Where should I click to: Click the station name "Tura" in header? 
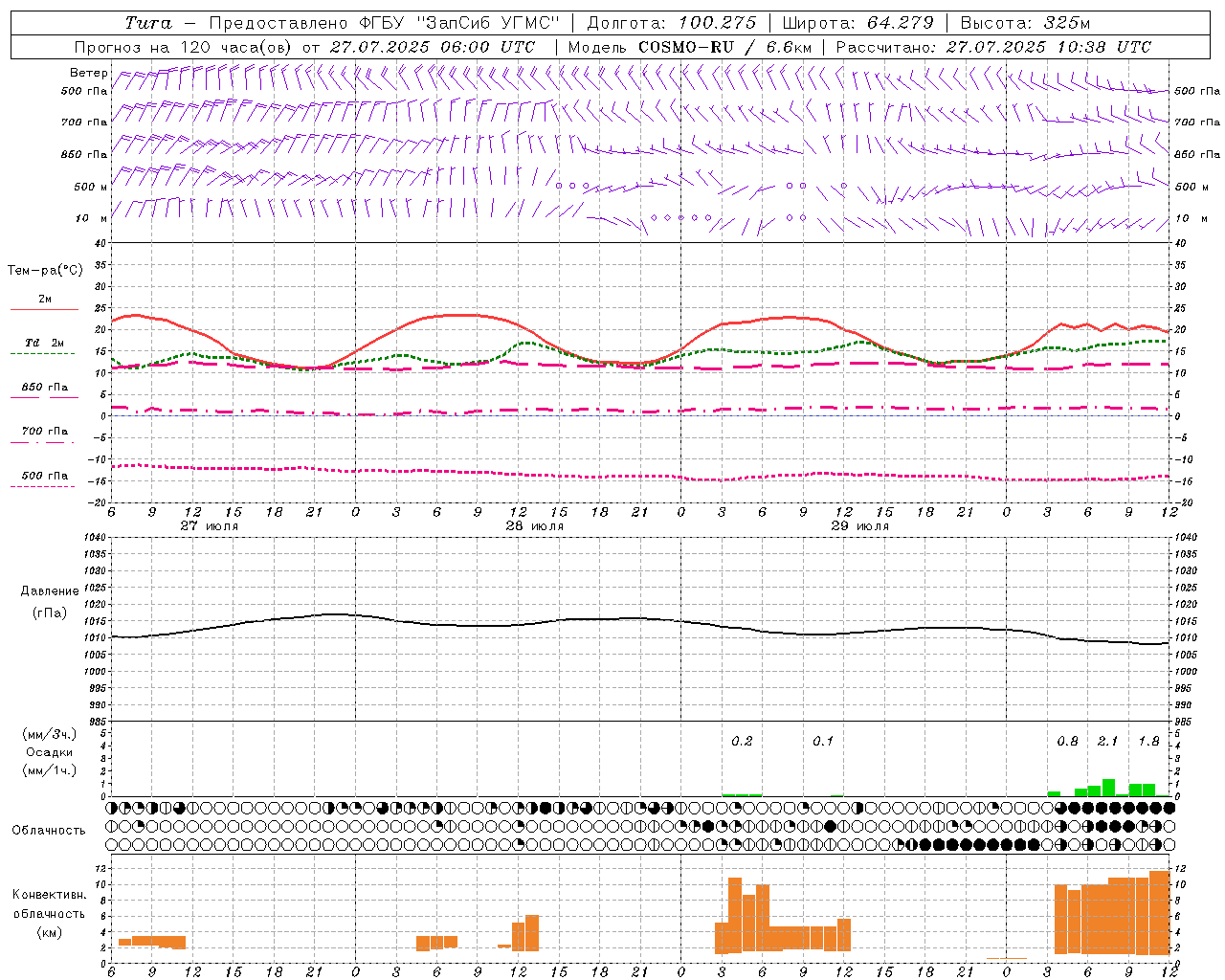148,23
